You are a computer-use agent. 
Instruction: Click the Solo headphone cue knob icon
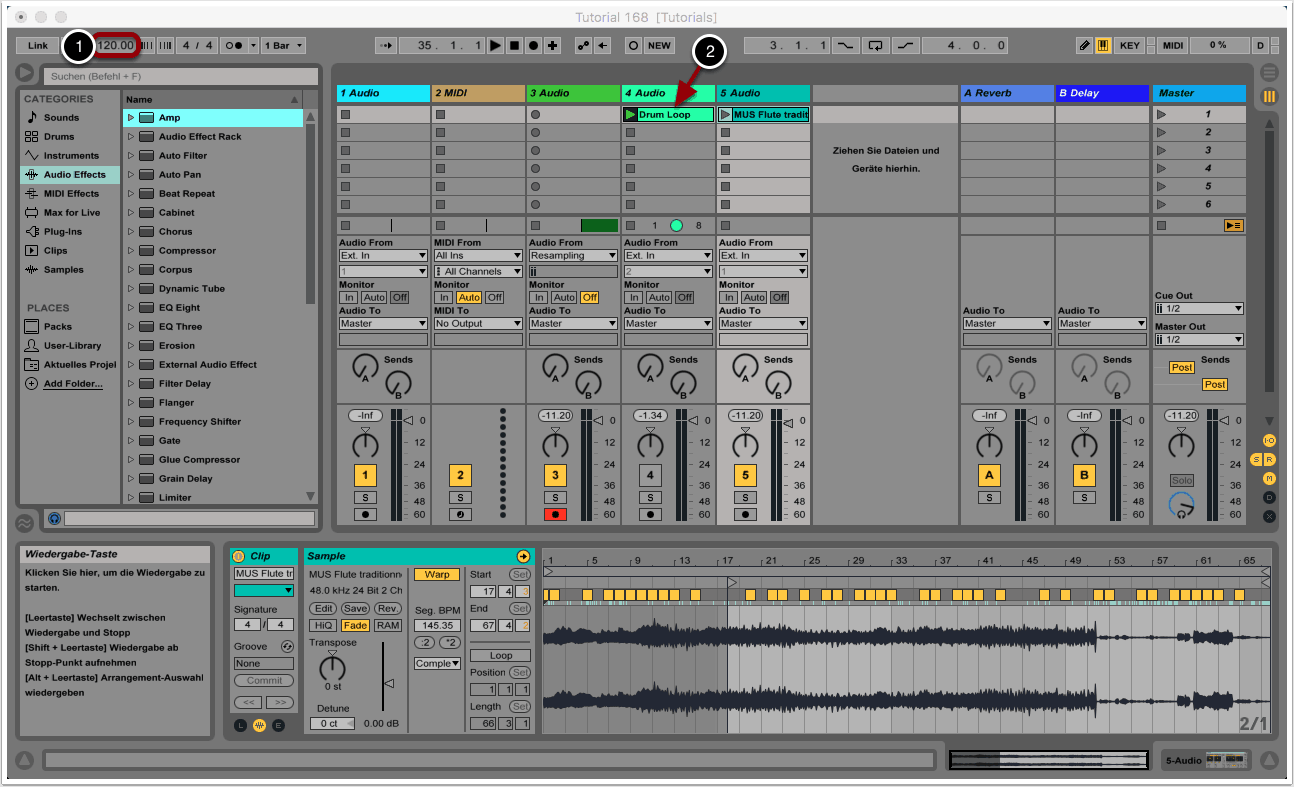[1181, 505]
